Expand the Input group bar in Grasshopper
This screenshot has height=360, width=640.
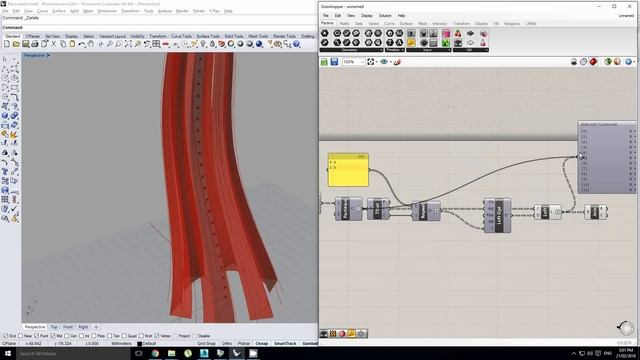tap(429, 50)
